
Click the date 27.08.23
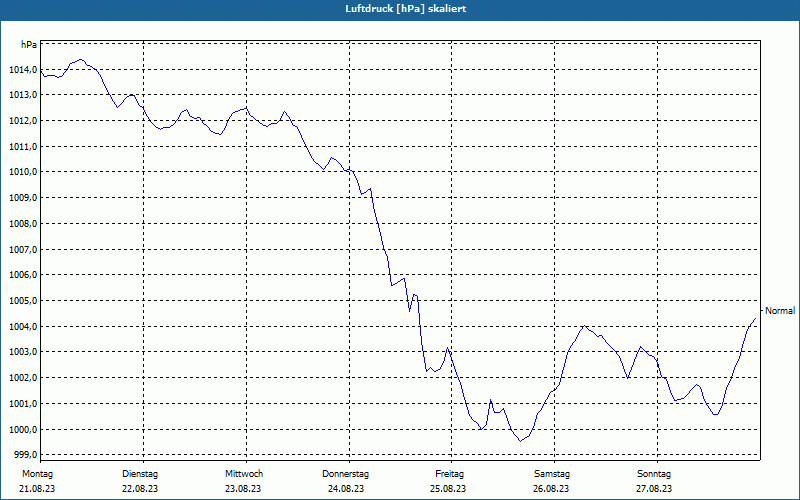point(654,489)
